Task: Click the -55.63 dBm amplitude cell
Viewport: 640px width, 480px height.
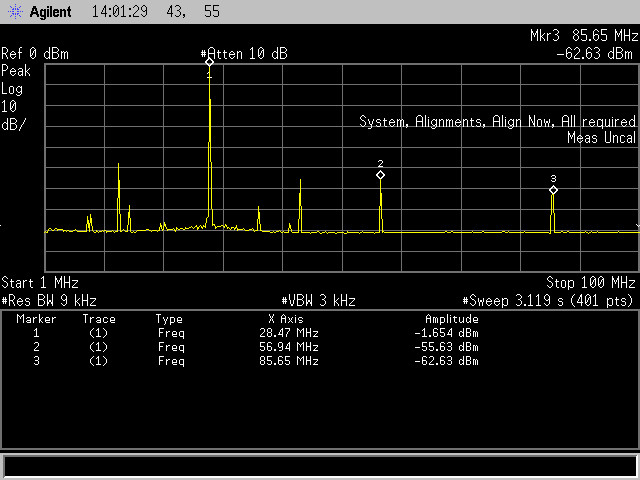Action: (446, 347)
